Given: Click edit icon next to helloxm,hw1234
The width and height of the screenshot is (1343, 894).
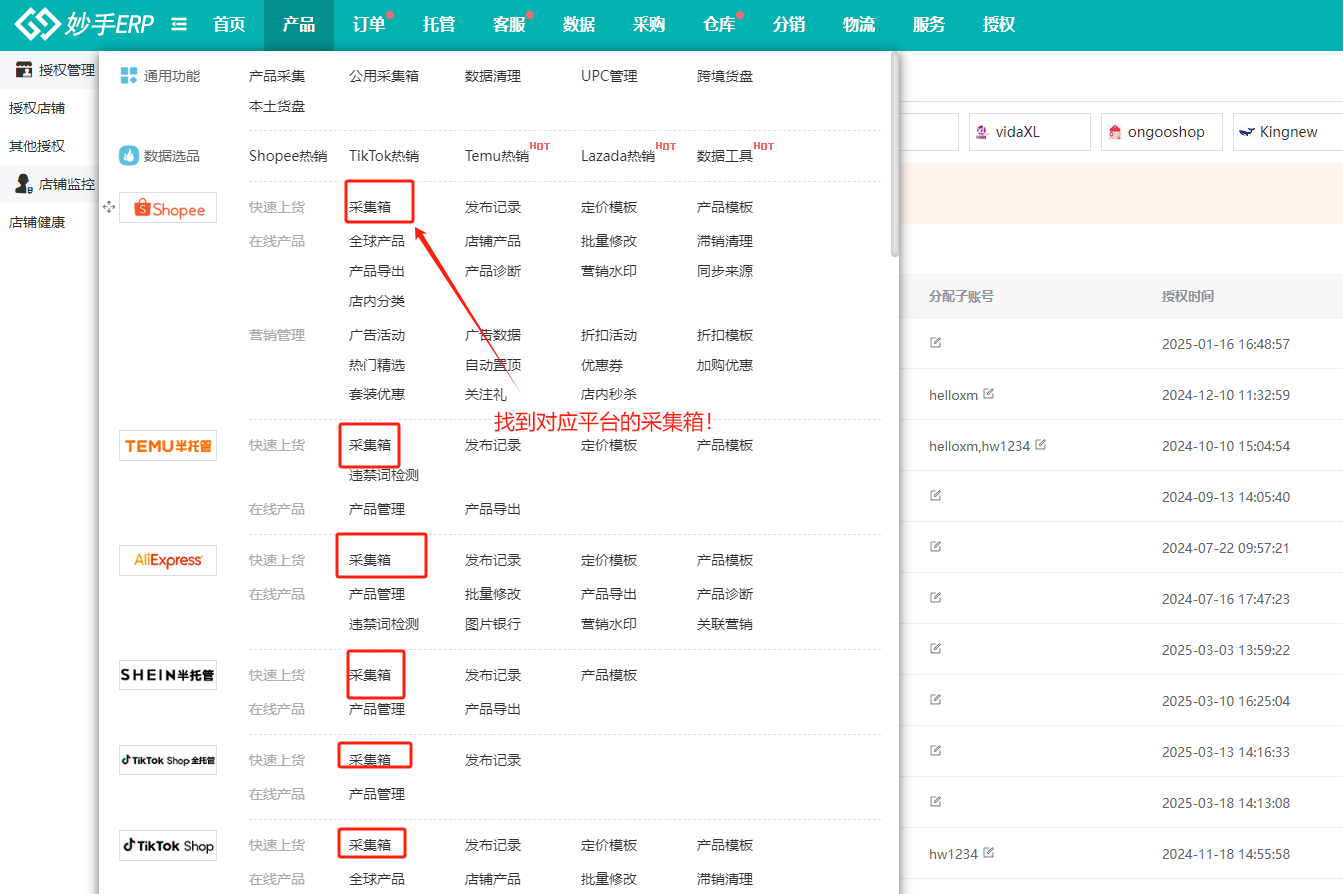Looking at the screenshot, I should point(1041,445).
